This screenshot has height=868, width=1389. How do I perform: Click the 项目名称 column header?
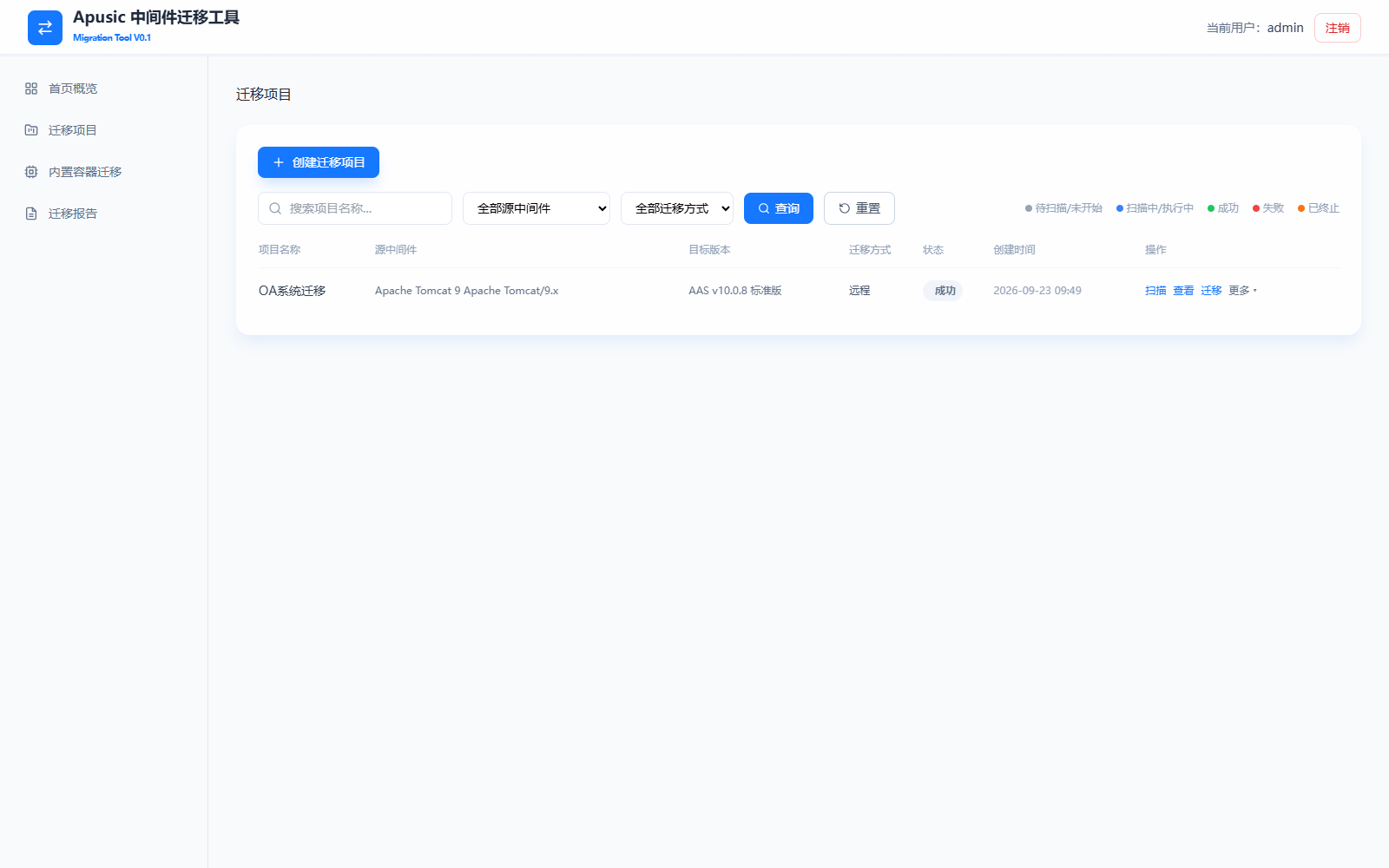(280, 250)
